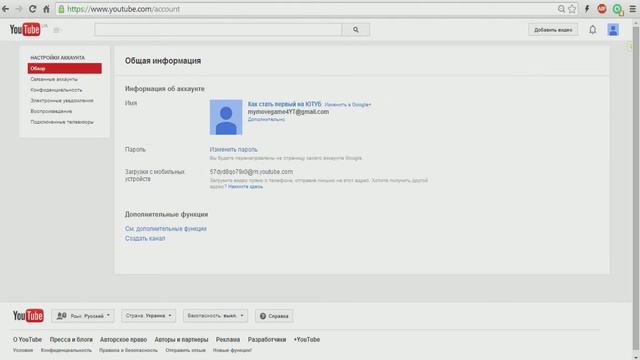Click Нажмите здесь link for new address
The width and height of the screenshot is (640, 360).
coord(245,187)
